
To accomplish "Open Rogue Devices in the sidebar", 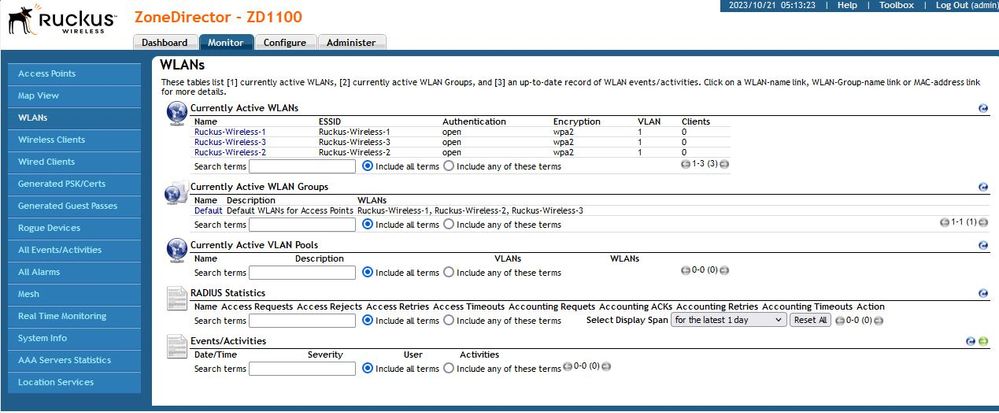I will tap(49, 228).
